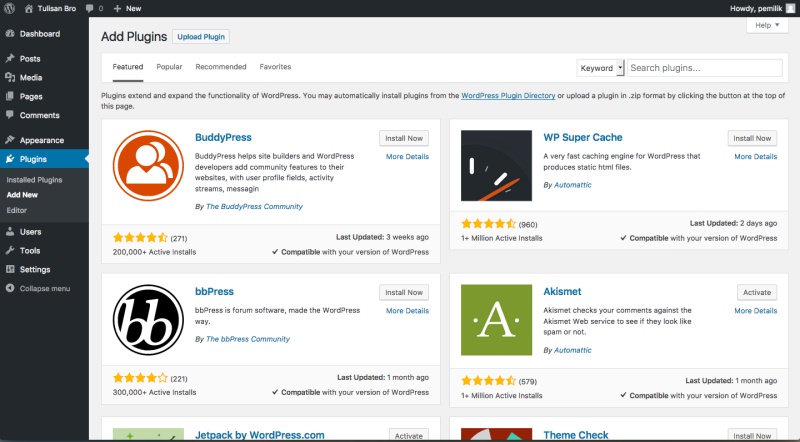800x442 pixels.
Task: Open the Jetpack by WordPress.com title link
Action: tap(260, 435)
